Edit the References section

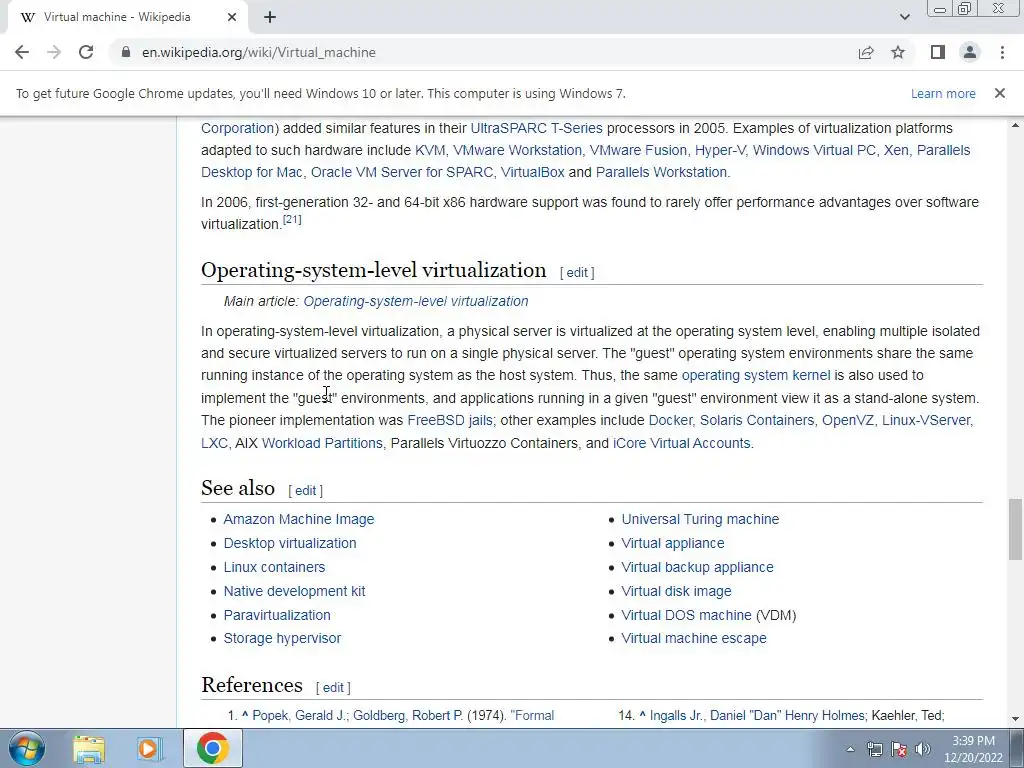(x=332, y=688)
